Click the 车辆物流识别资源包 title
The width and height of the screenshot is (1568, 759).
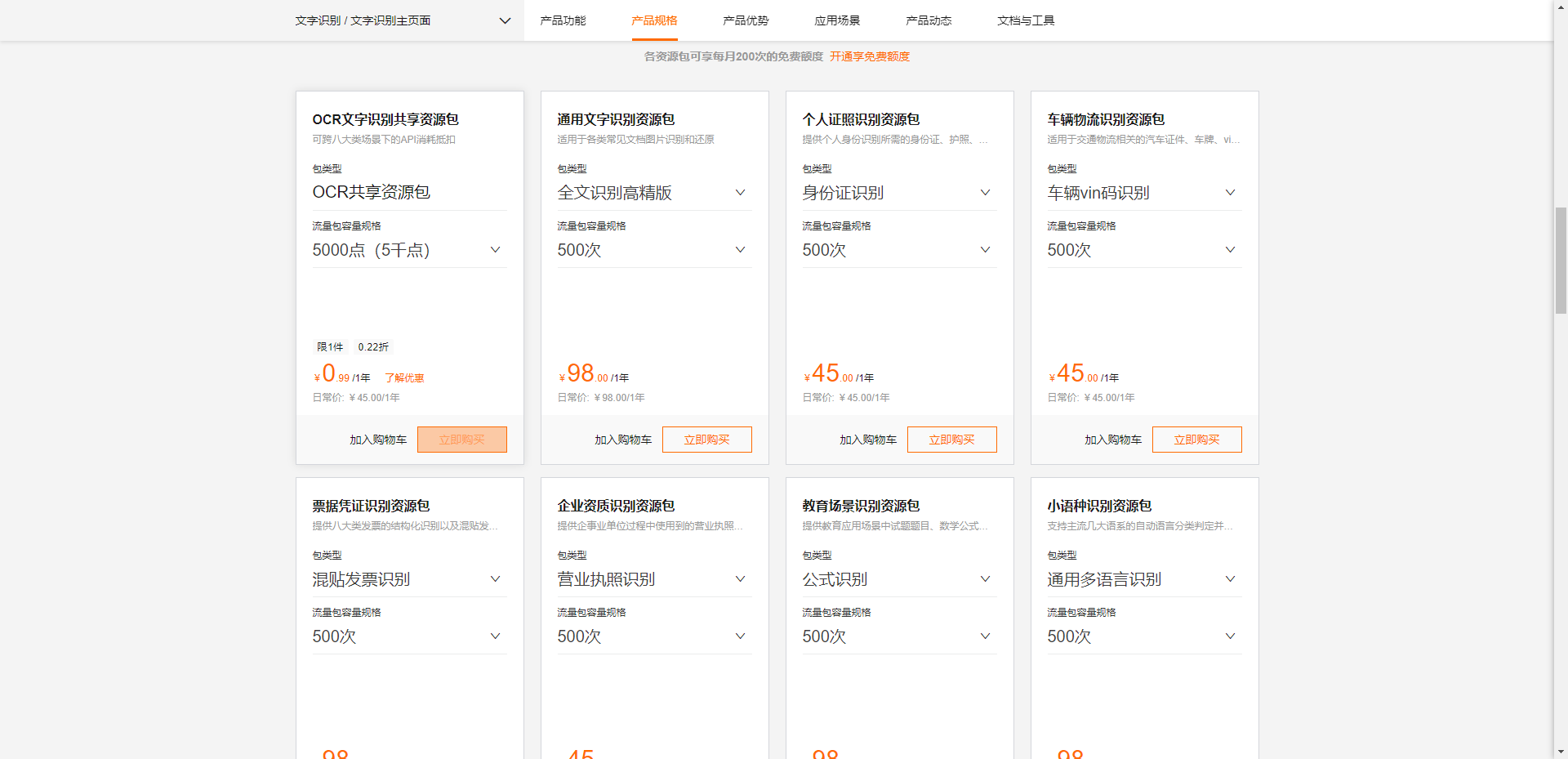point(1106,119)
